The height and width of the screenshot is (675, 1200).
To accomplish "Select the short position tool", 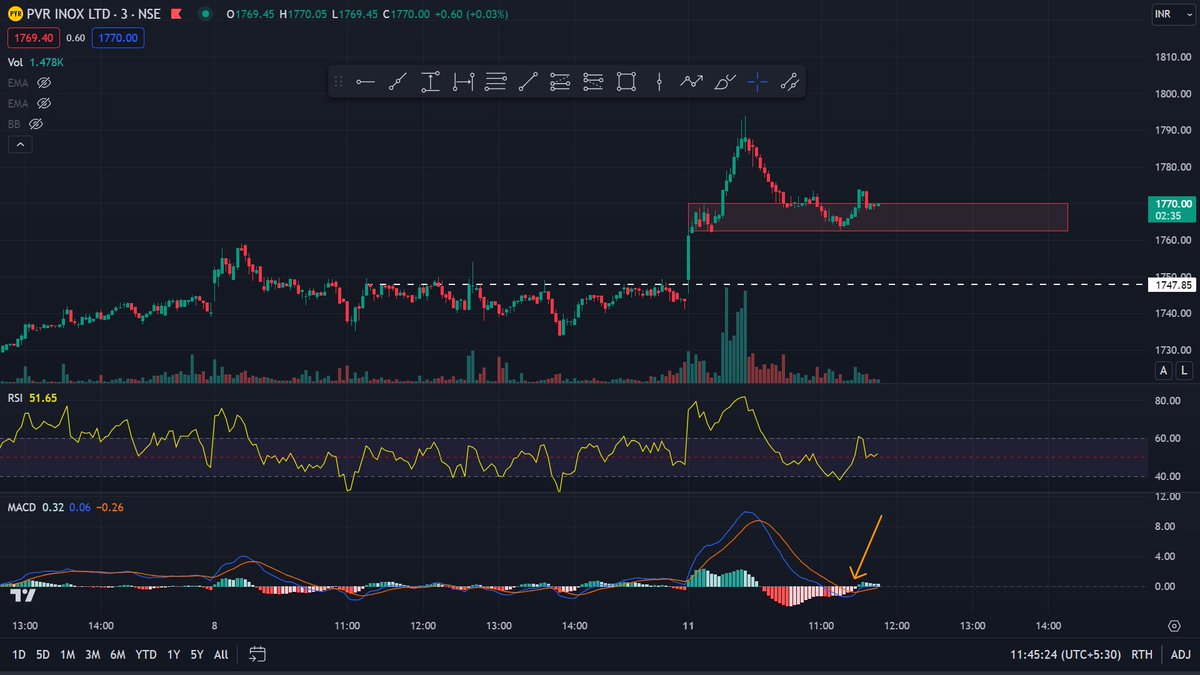I will point(593,82).
